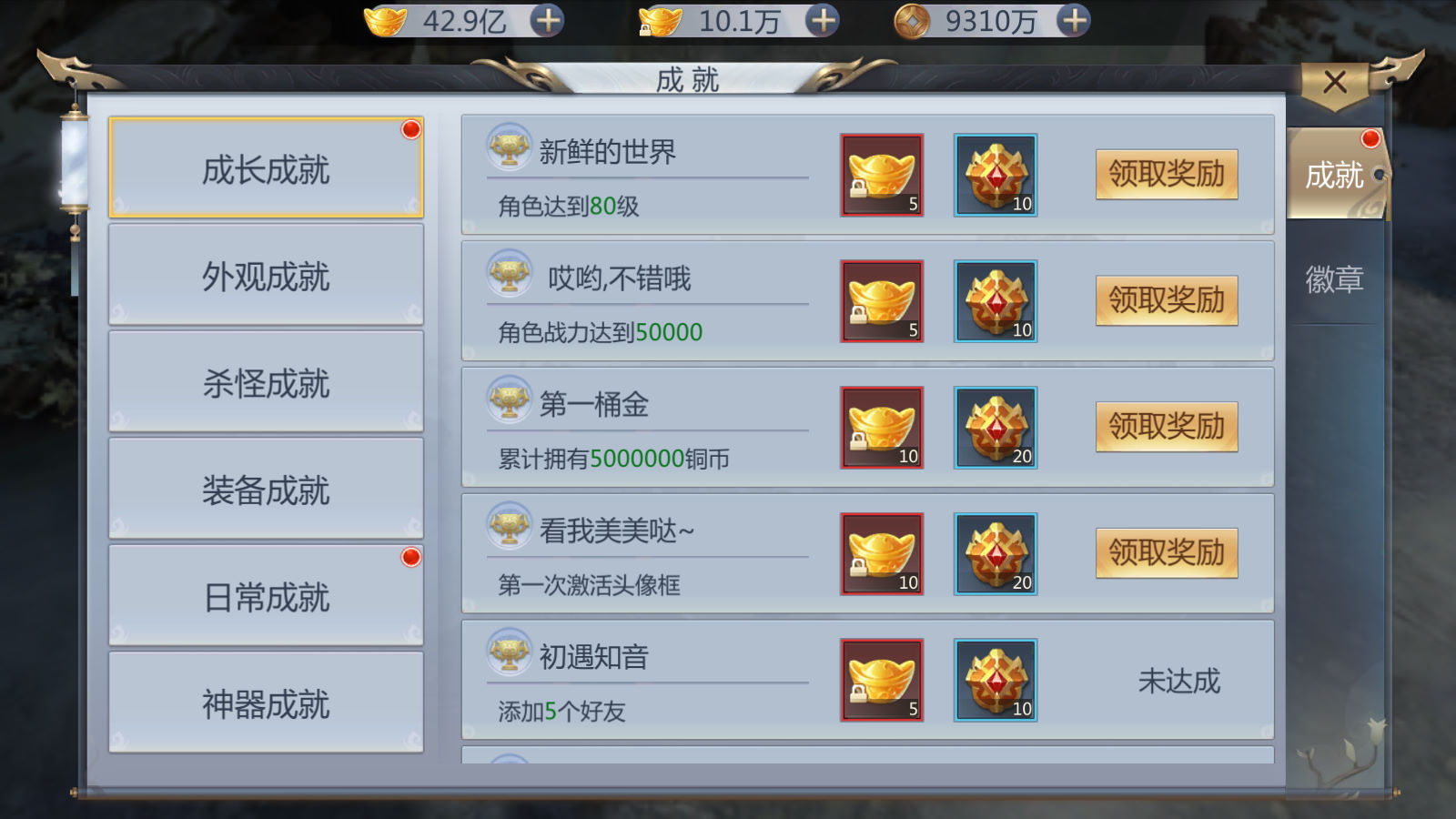This screenshot has height=819, width=1456.
Task: Tap trophy icon next to 初遇知音
Action: (510, 652)
